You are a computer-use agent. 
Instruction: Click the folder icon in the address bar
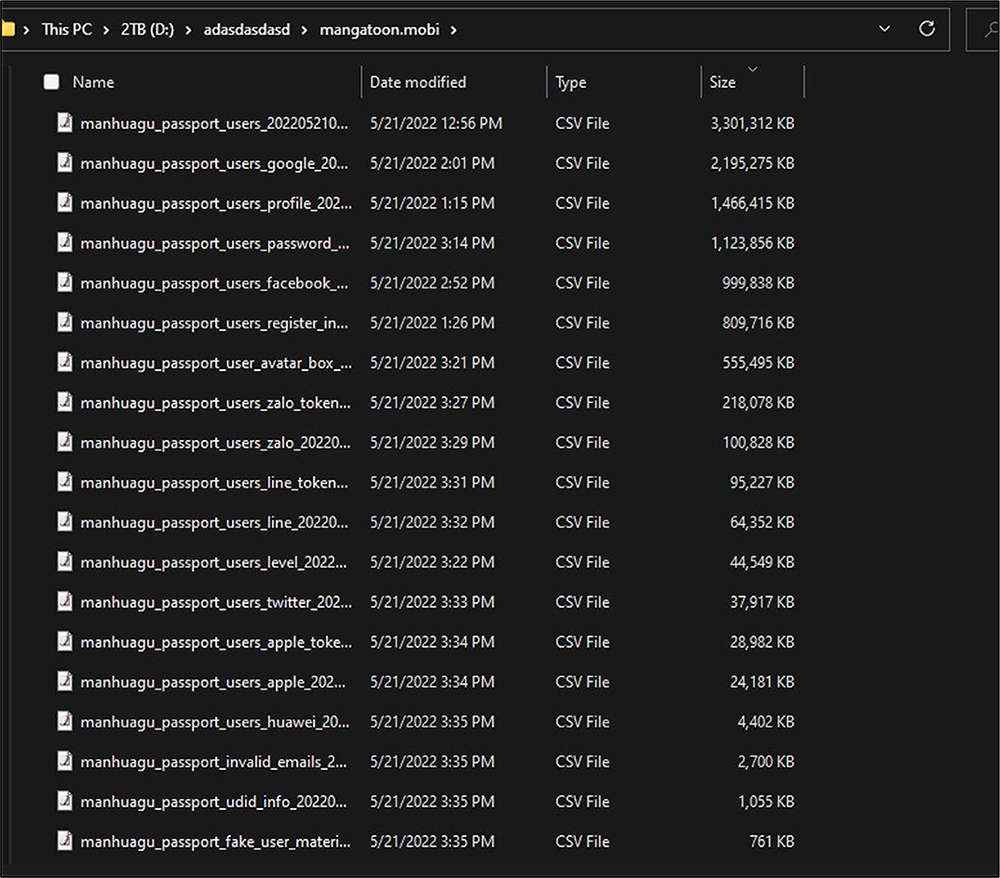(x=7, y=29)
